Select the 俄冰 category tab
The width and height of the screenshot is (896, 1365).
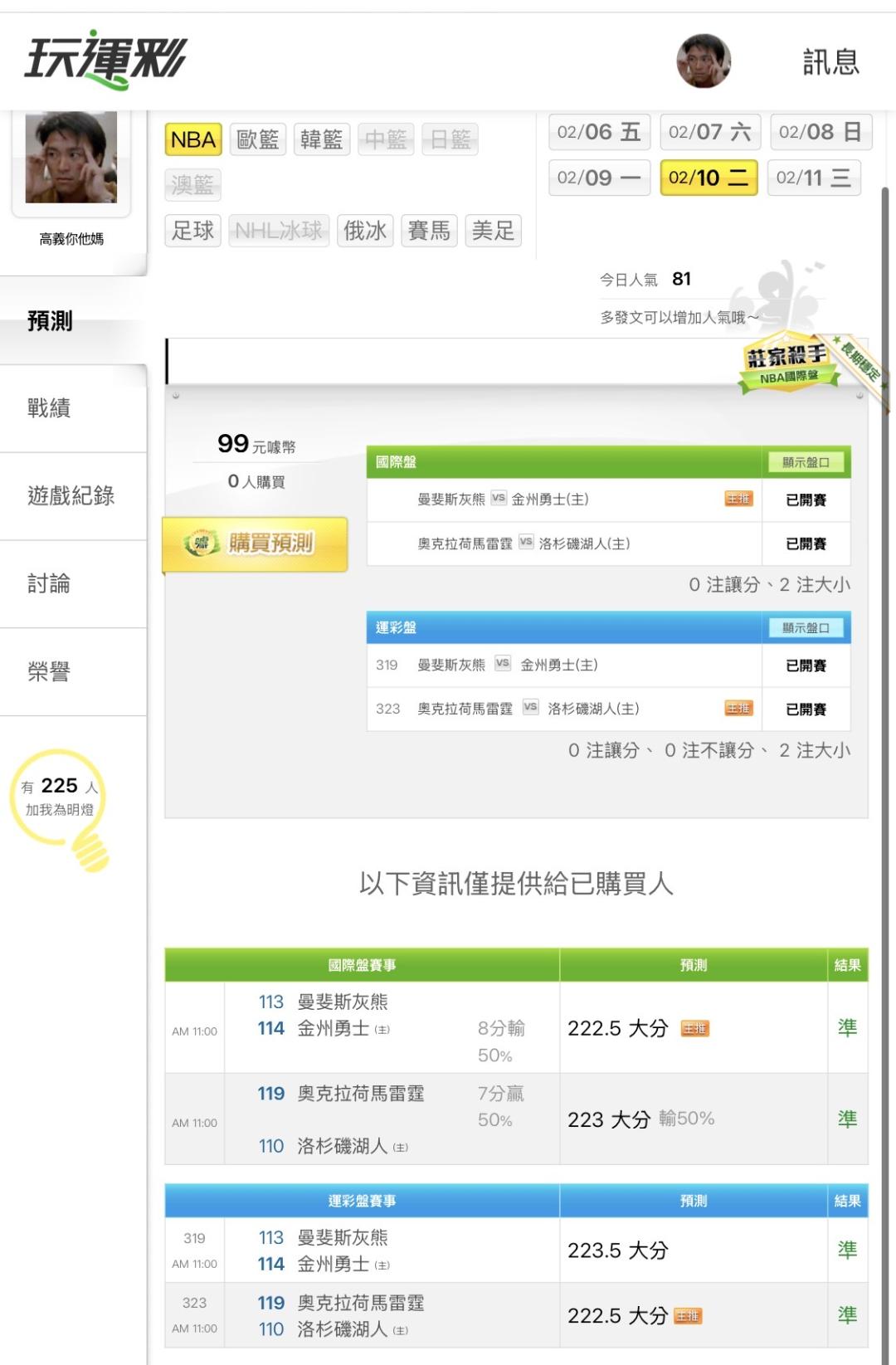point(366,230)
